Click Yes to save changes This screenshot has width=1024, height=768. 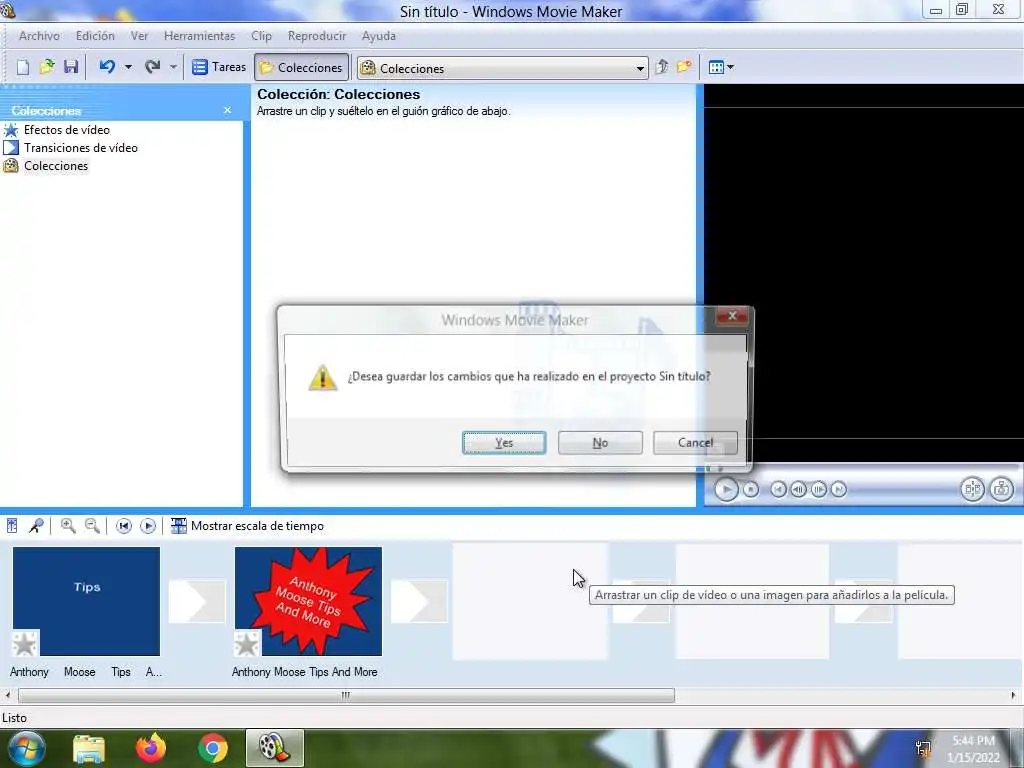504,443
